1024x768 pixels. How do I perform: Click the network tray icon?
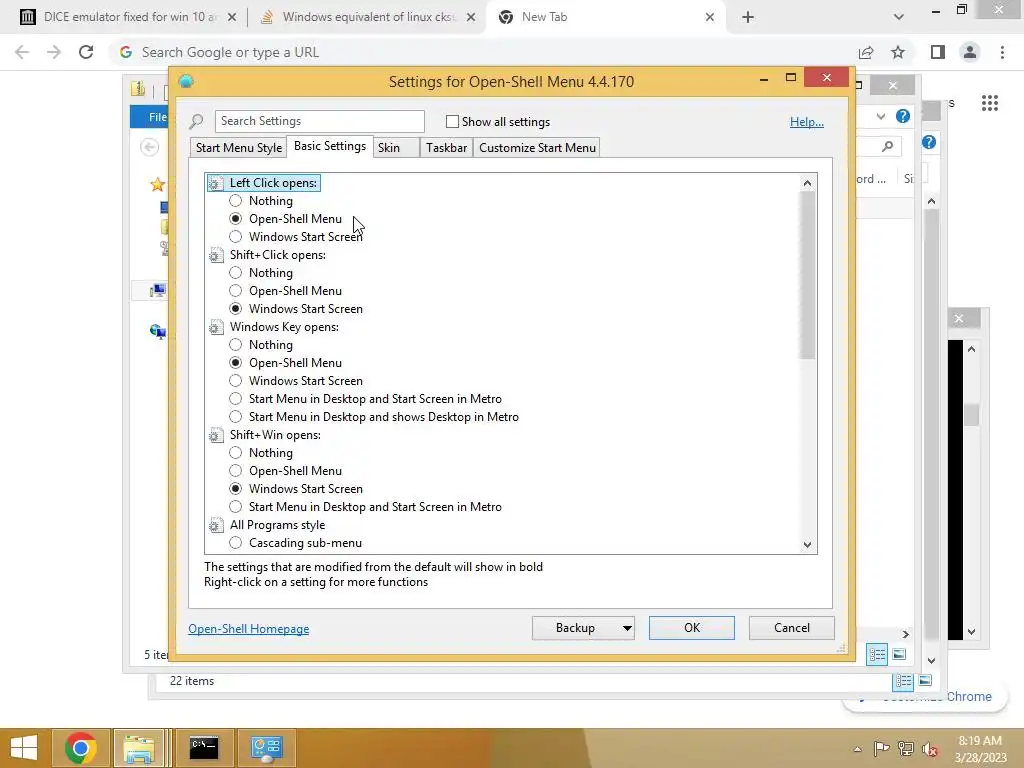pyautogui.click(x=906, y=748)
